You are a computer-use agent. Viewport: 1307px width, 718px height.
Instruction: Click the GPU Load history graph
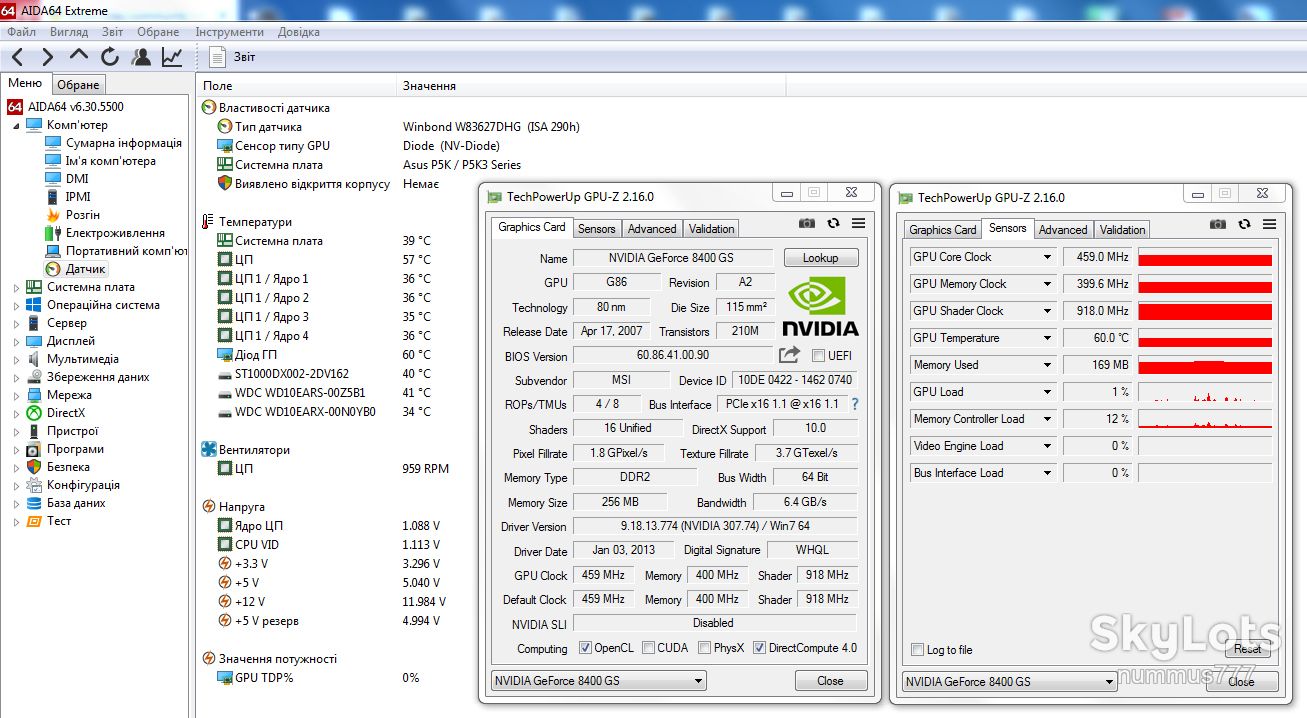pyautogui.click(x=1205, y=392)
